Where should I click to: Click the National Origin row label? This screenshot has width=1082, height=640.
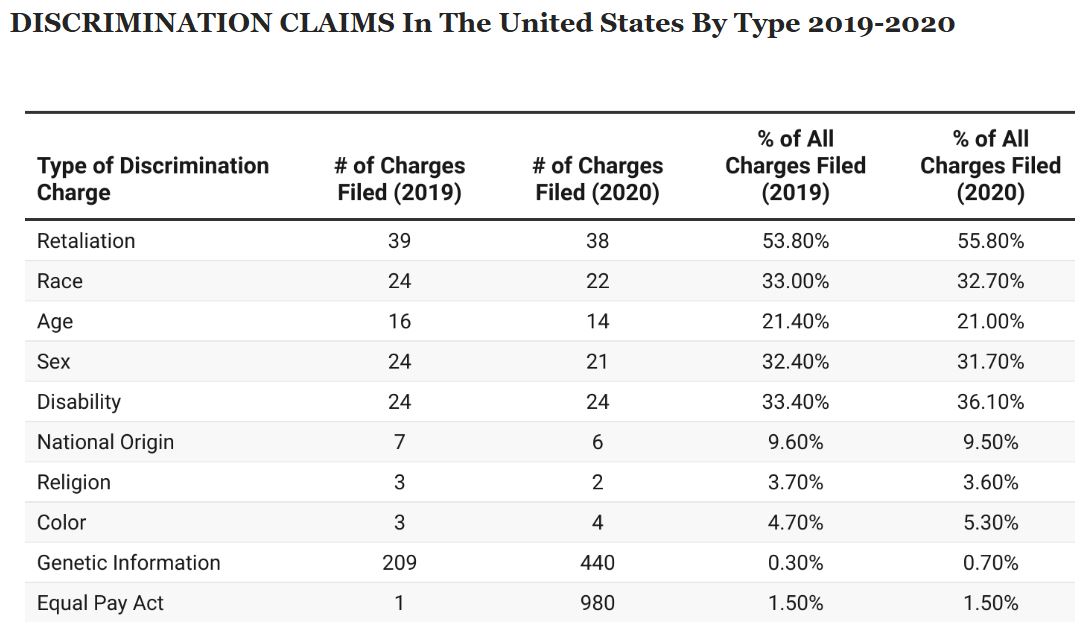[x=105, y=442]
